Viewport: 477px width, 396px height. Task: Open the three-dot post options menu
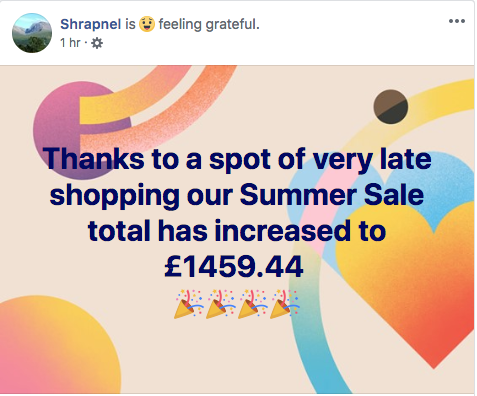click(456, 21)
